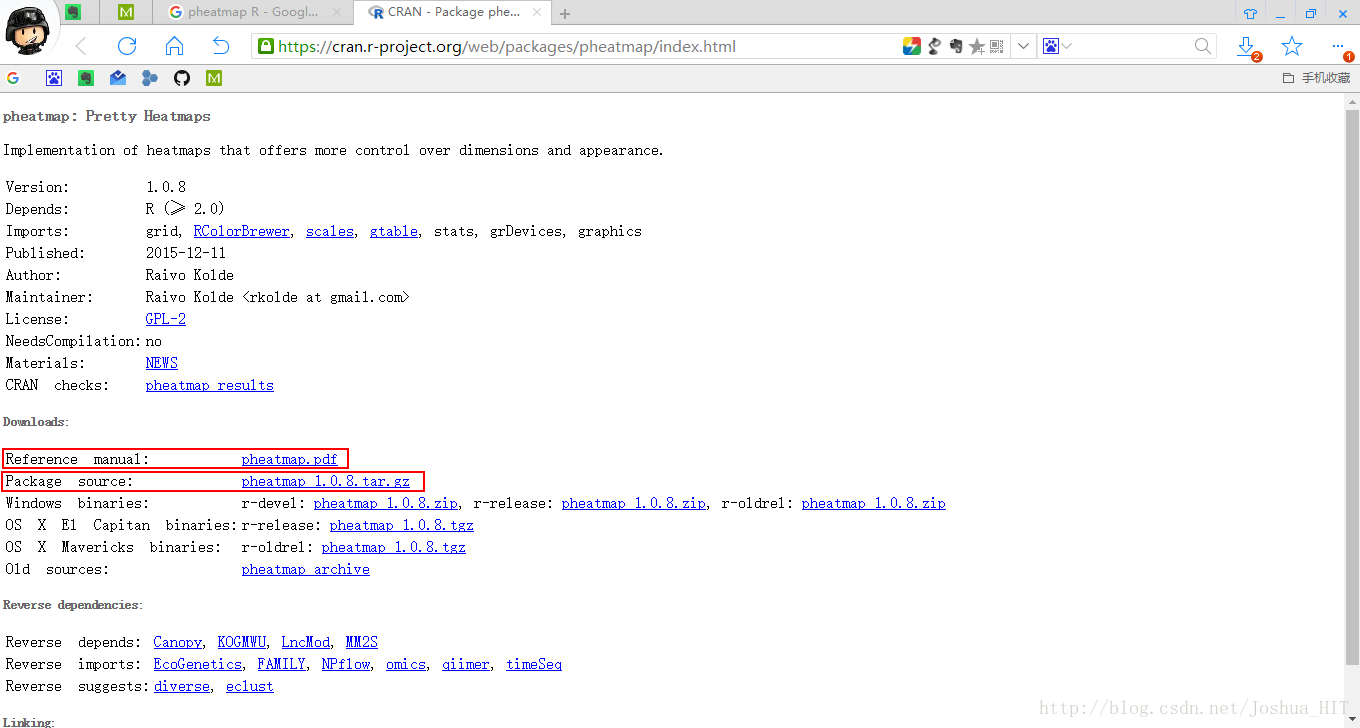Switch to the pinned Evernote tab
The image size is (1360, 728).
pyautogui.click(x=73, y=13)
